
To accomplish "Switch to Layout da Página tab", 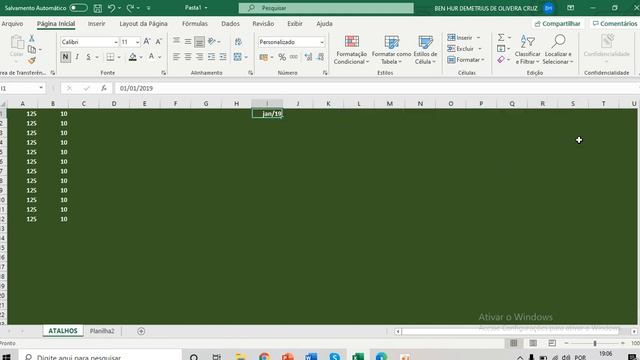I will (143, 24).
